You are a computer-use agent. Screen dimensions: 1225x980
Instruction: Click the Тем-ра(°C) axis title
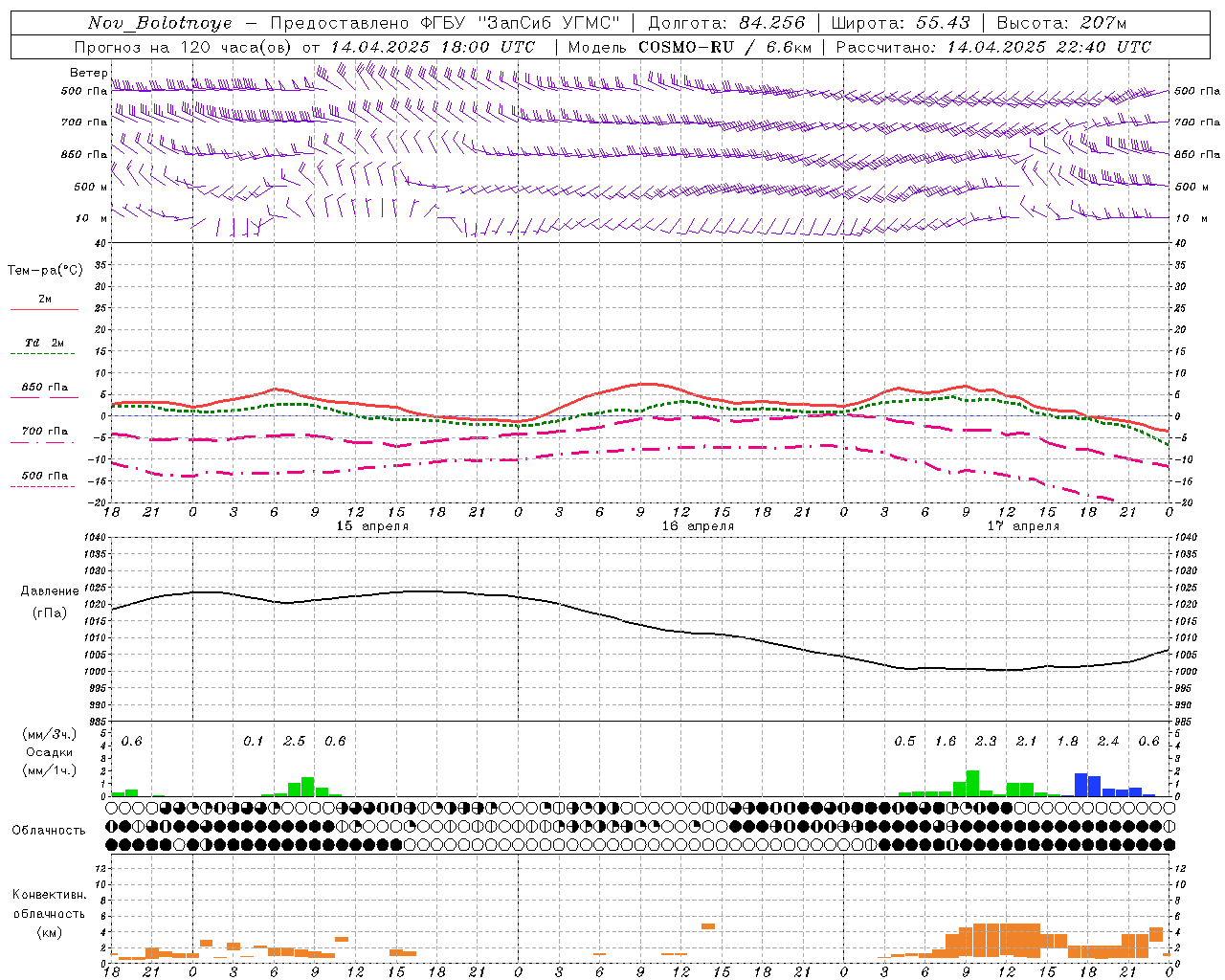tap(44, 271)
